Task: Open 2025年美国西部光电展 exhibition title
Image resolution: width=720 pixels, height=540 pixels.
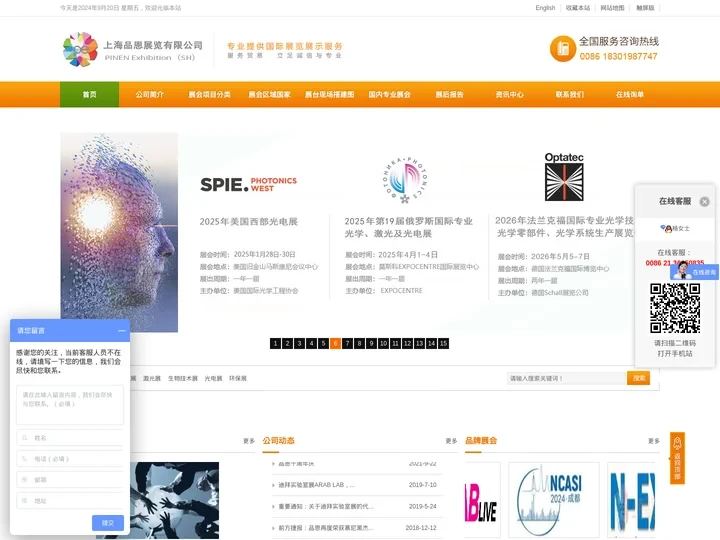Action: 248,222
